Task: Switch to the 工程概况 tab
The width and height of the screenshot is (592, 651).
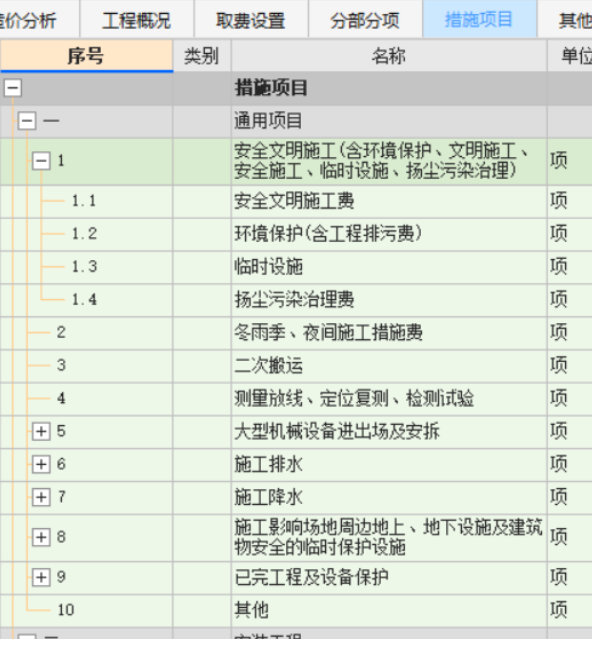Action: pyautogui.click(x=137, y=20)
